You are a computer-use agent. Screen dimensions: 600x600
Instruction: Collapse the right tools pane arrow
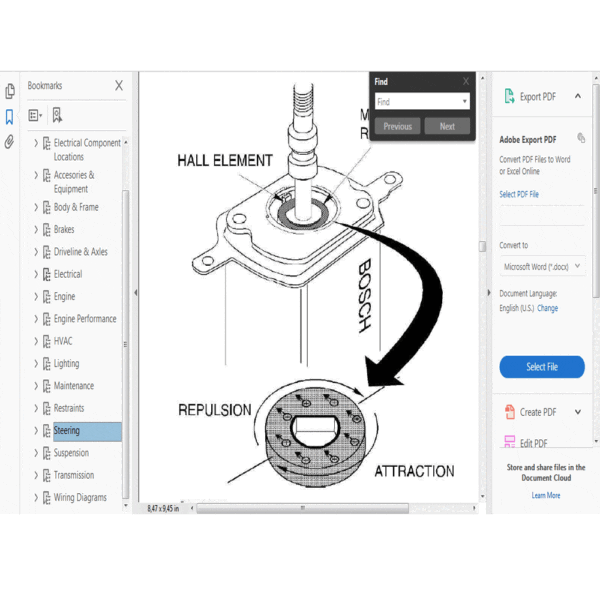[x=489, y=293]
